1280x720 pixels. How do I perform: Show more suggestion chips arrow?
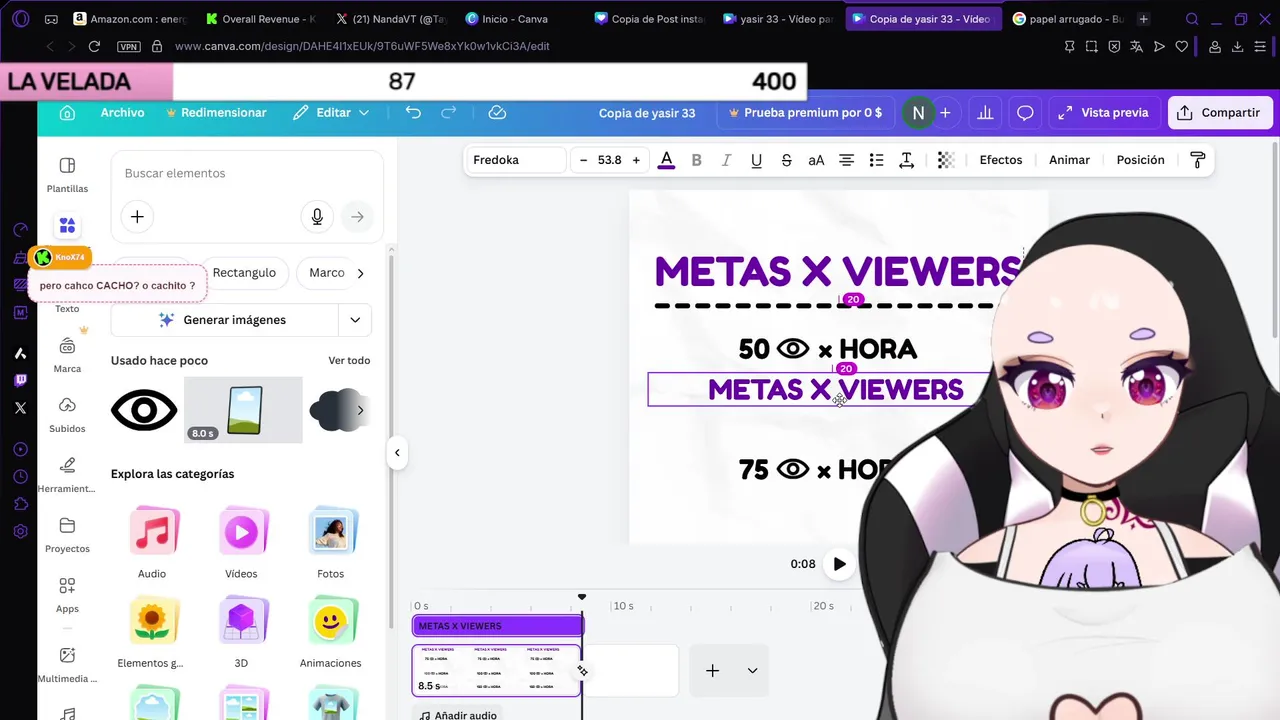pos(361,273)
